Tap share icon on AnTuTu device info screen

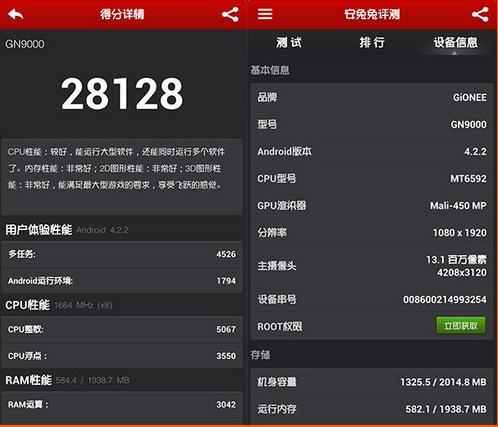[480, 14]
